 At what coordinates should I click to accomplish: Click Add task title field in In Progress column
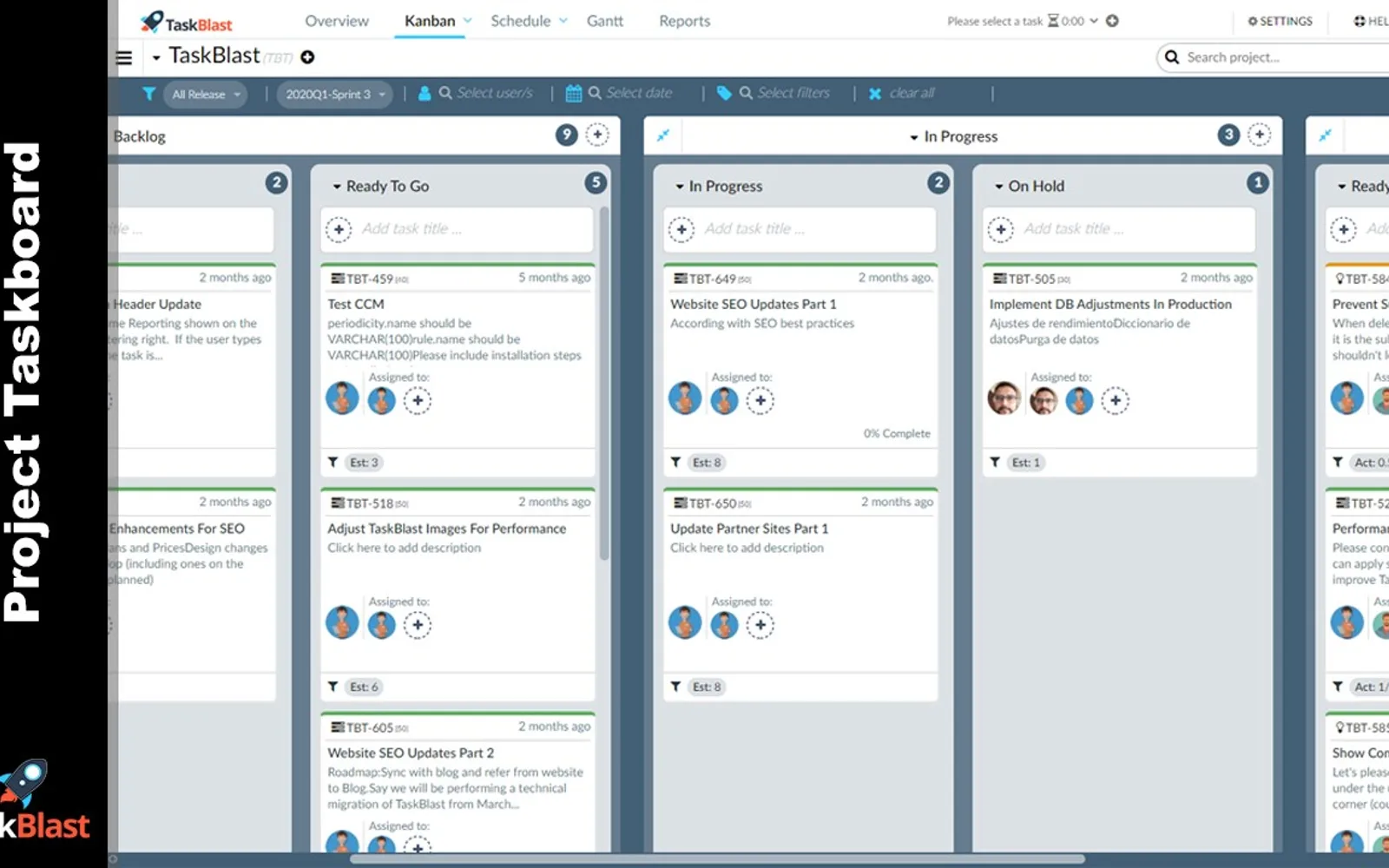800,229
